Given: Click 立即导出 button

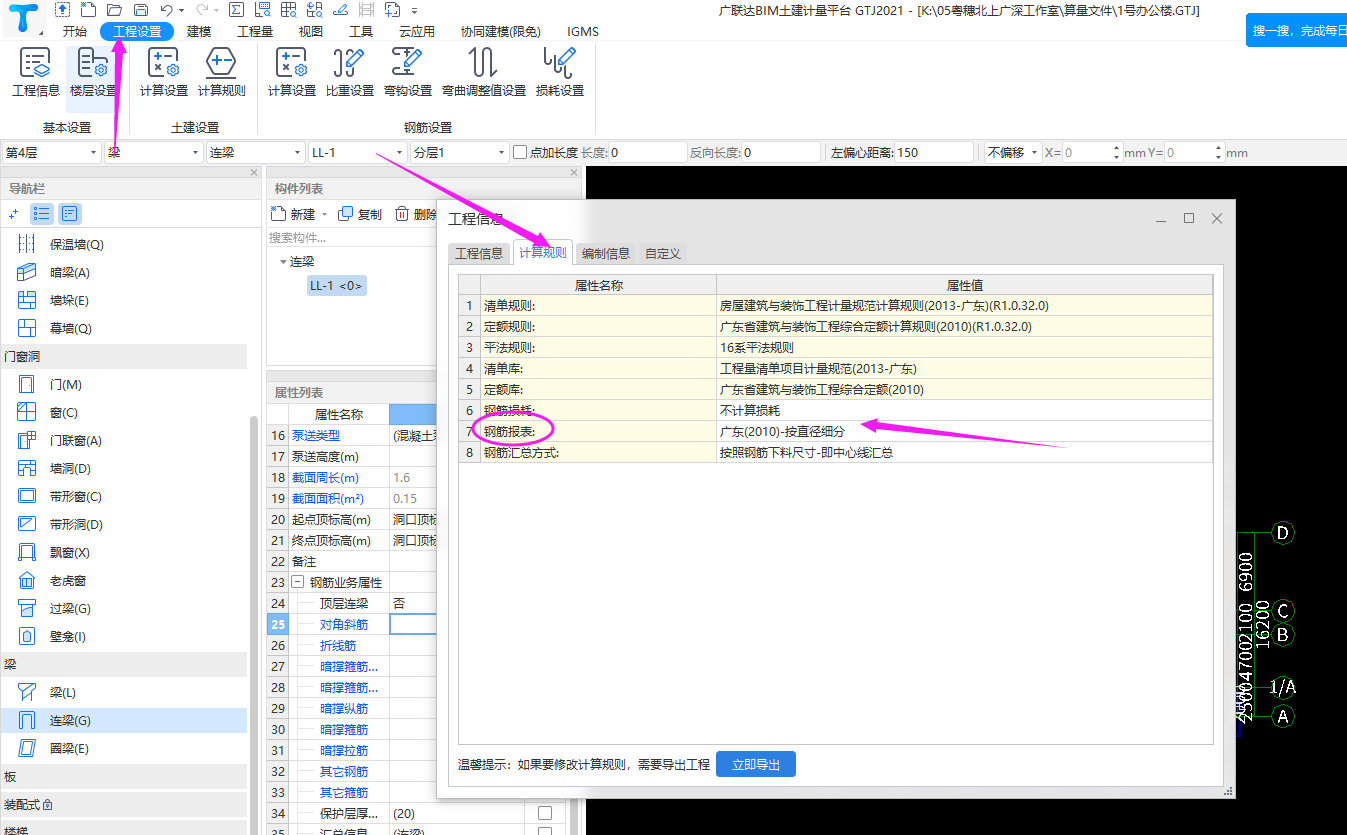Looking at the screenshot, I should [x=756, y=764].
